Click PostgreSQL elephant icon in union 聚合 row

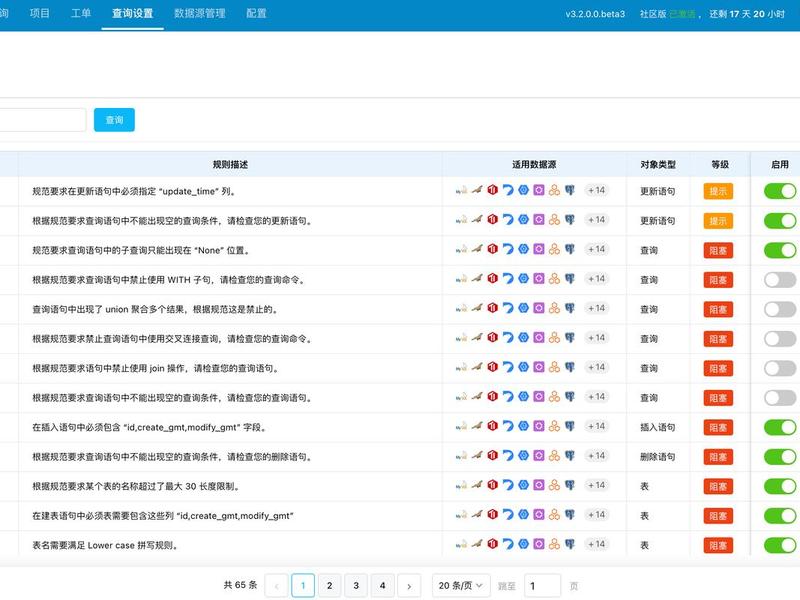pos(570,308)
